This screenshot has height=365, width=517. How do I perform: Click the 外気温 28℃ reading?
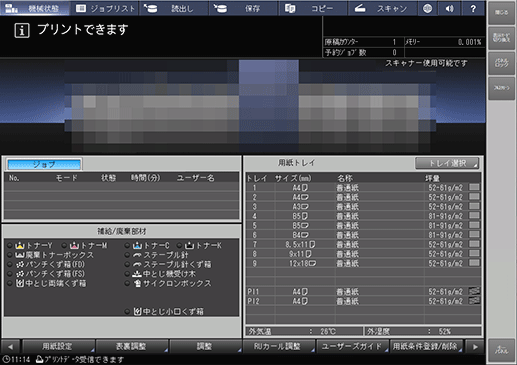(304, 331)
